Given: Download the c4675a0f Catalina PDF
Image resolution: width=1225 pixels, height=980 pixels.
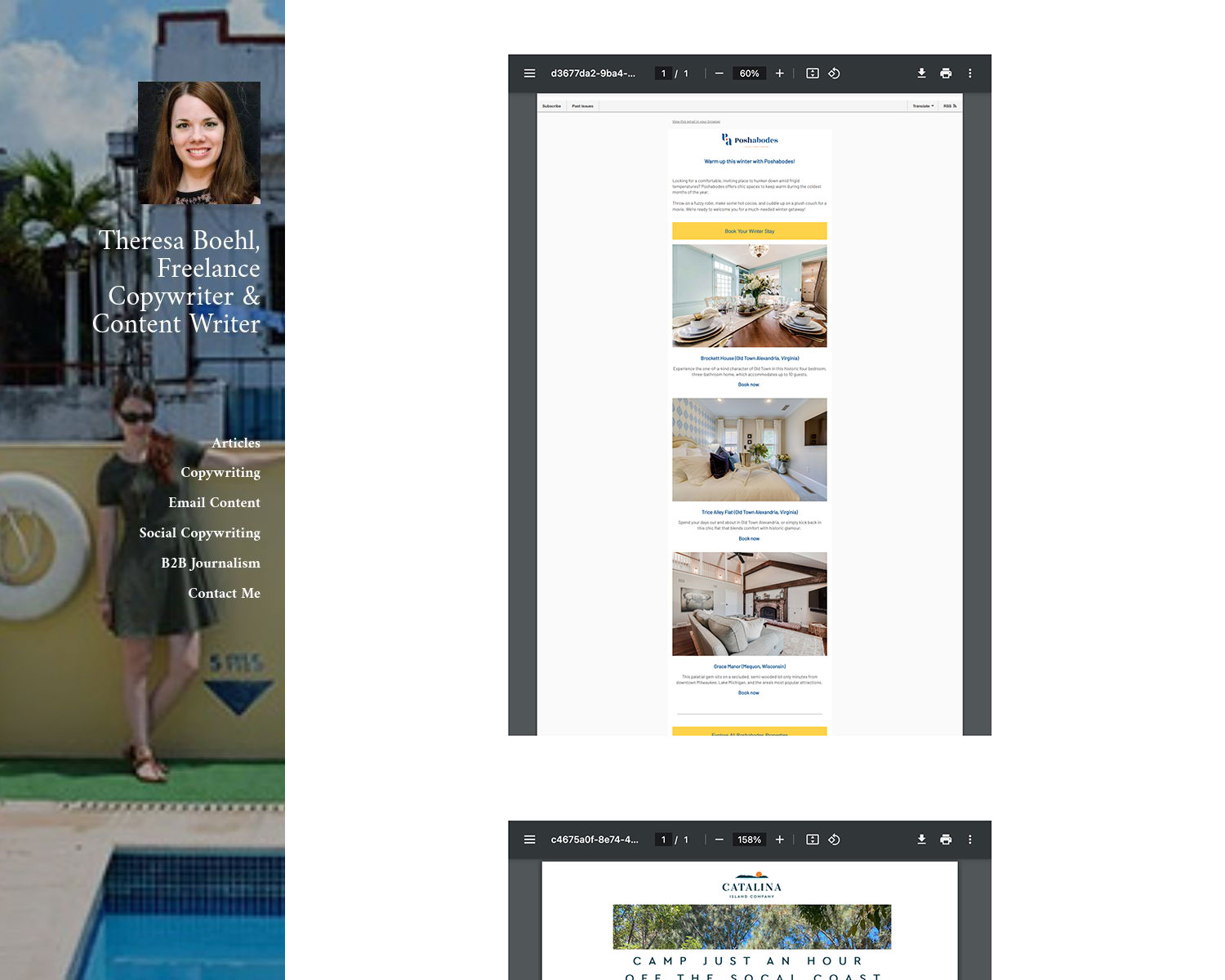Looking at the screenshot, I should (921, 839).
